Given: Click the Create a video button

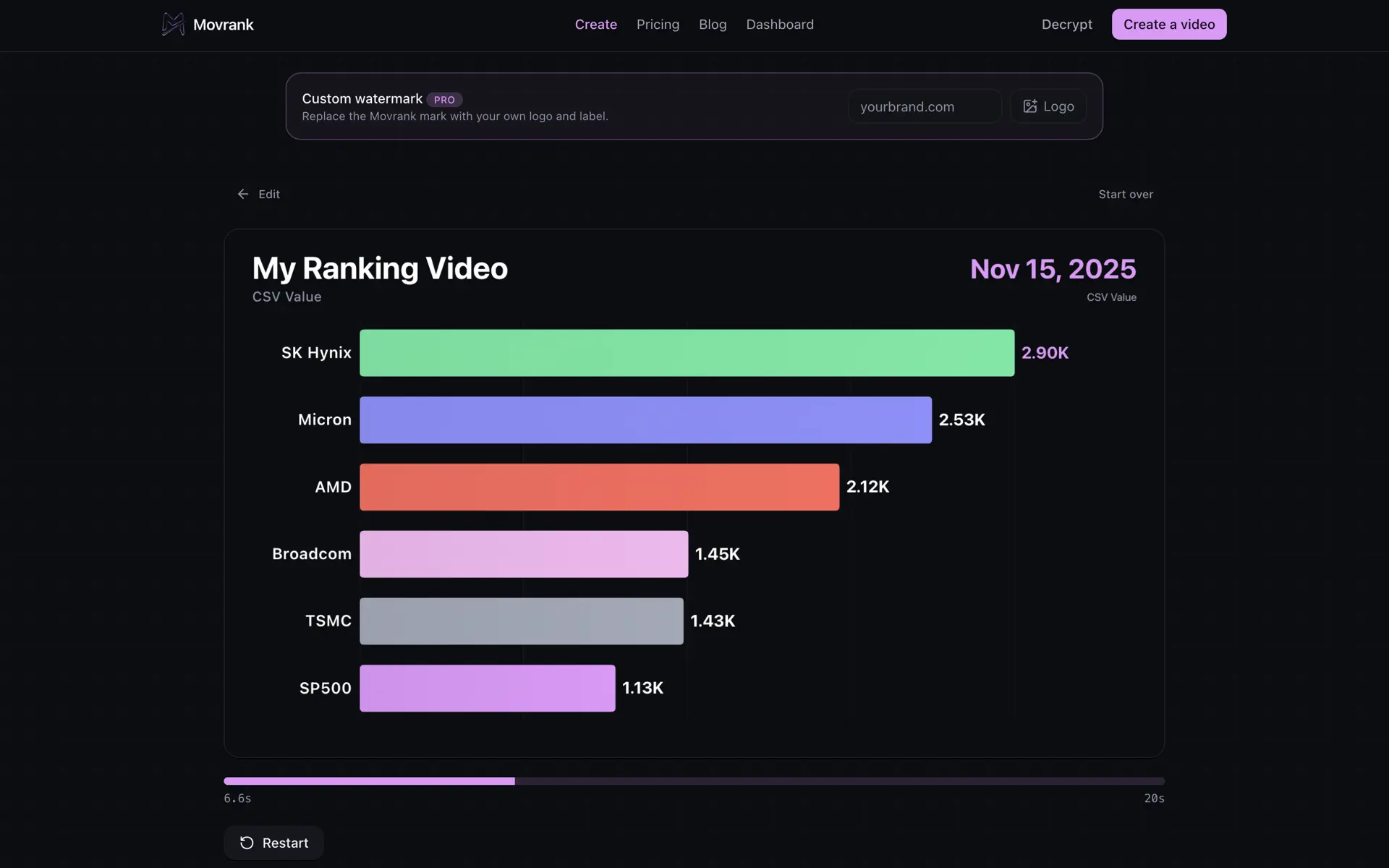Looking at the screenshot, I should pos(1169,25).
